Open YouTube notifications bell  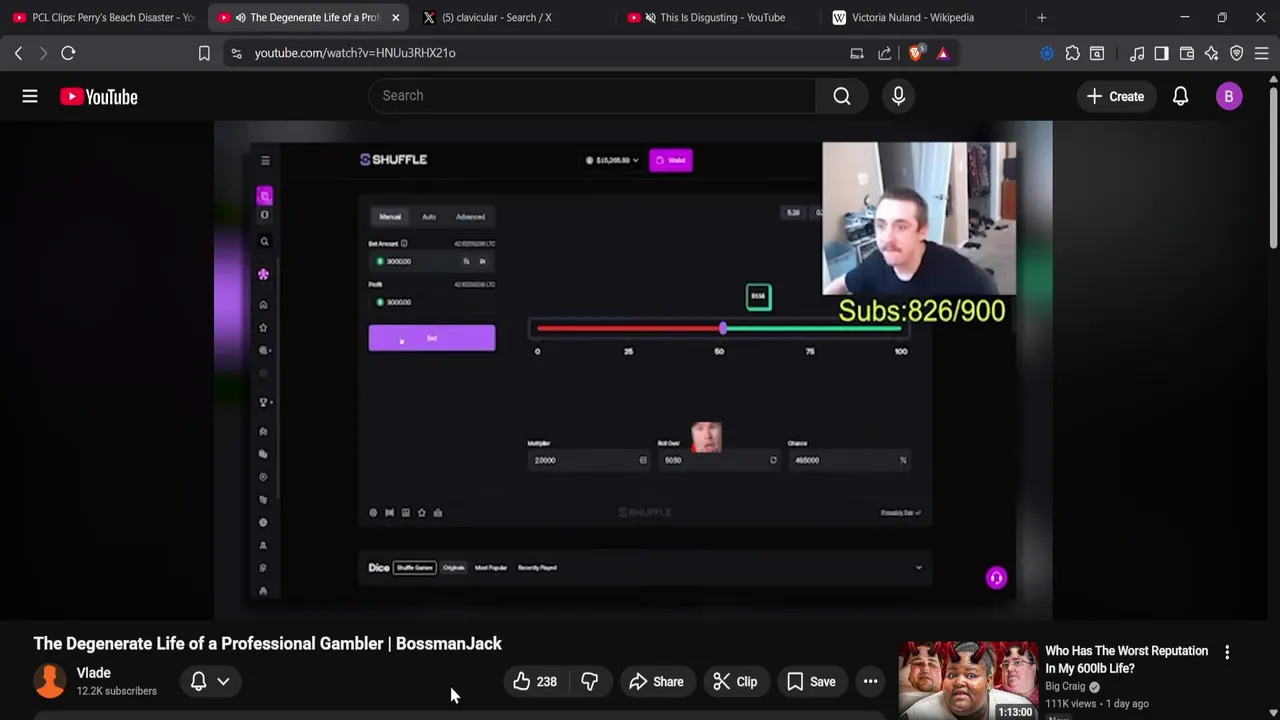1180,97
